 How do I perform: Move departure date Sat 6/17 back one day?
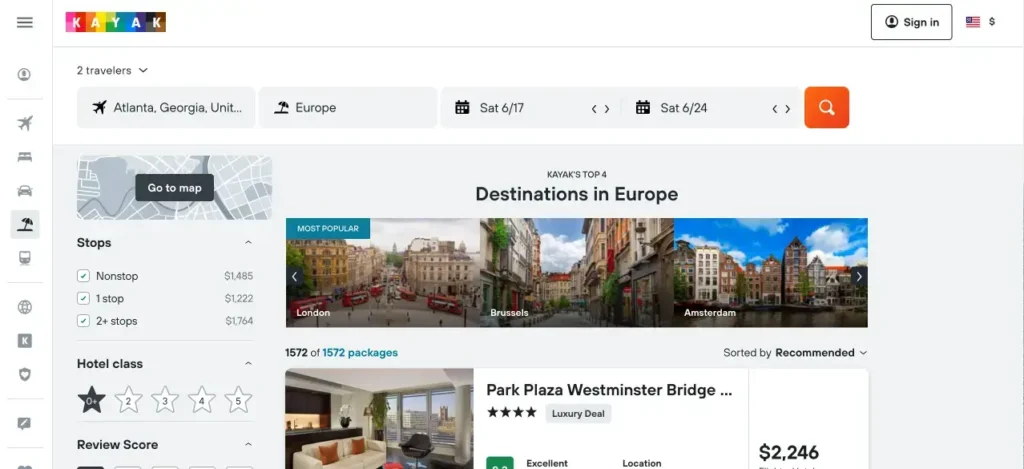click(x=594, y=109)
